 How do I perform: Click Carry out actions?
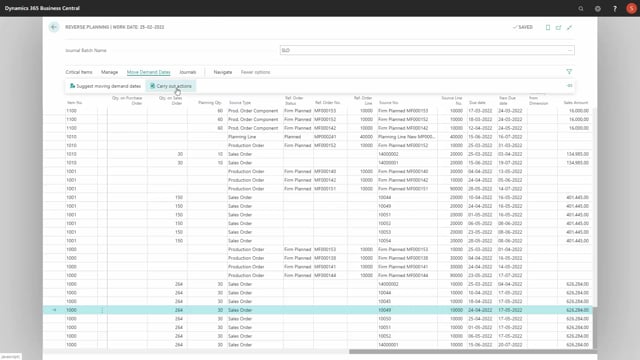pos(171,86)
